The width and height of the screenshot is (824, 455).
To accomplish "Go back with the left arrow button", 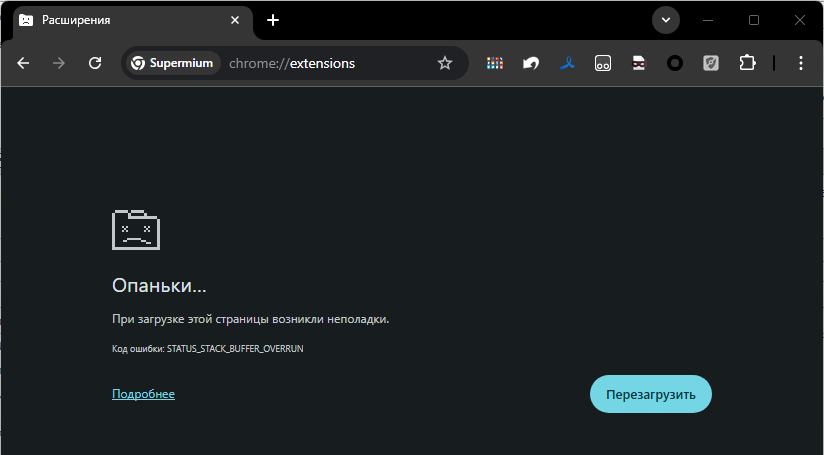I will [23, 64].
